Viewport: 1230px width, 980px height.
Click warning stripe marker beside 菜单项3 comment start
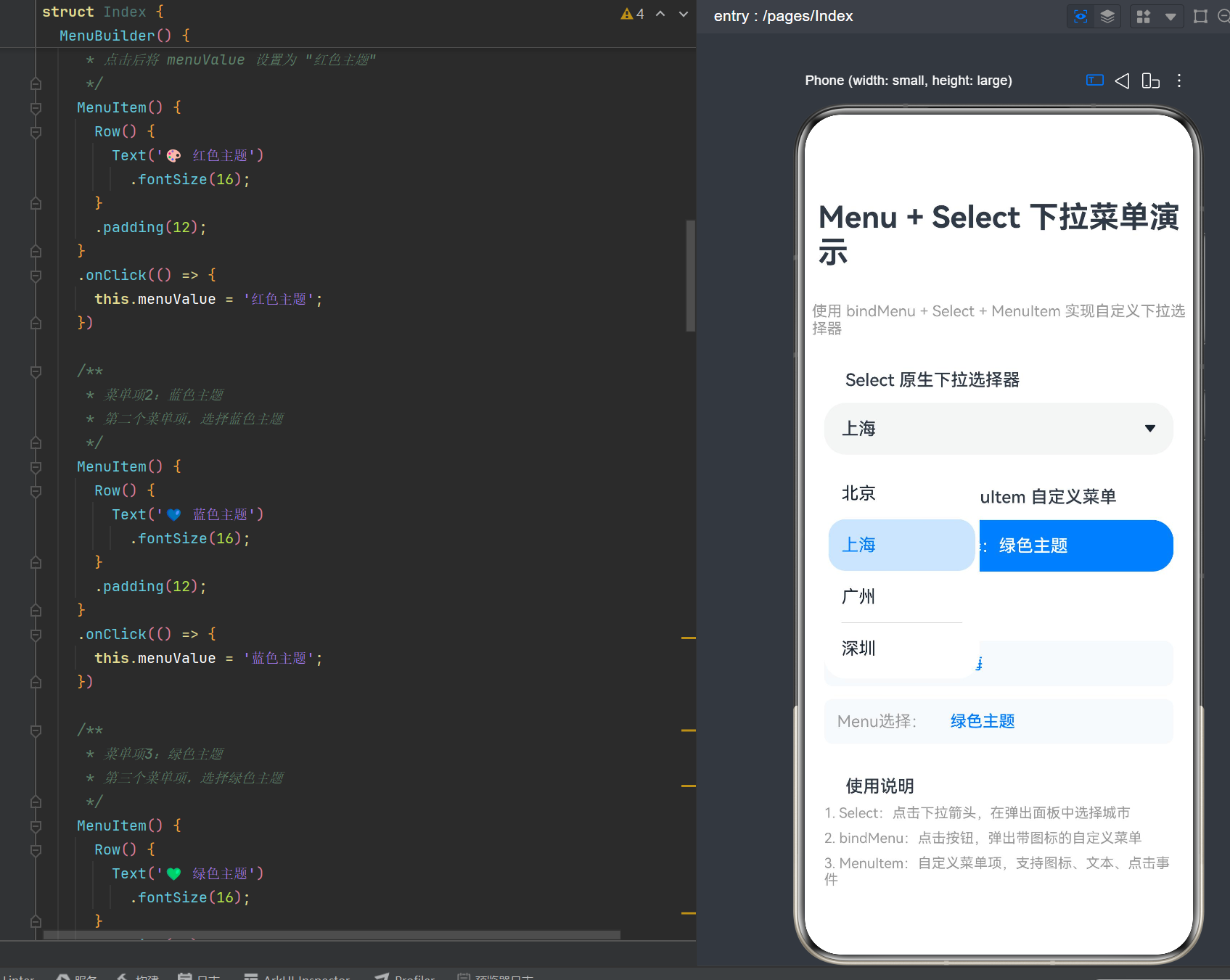point(689,730)
